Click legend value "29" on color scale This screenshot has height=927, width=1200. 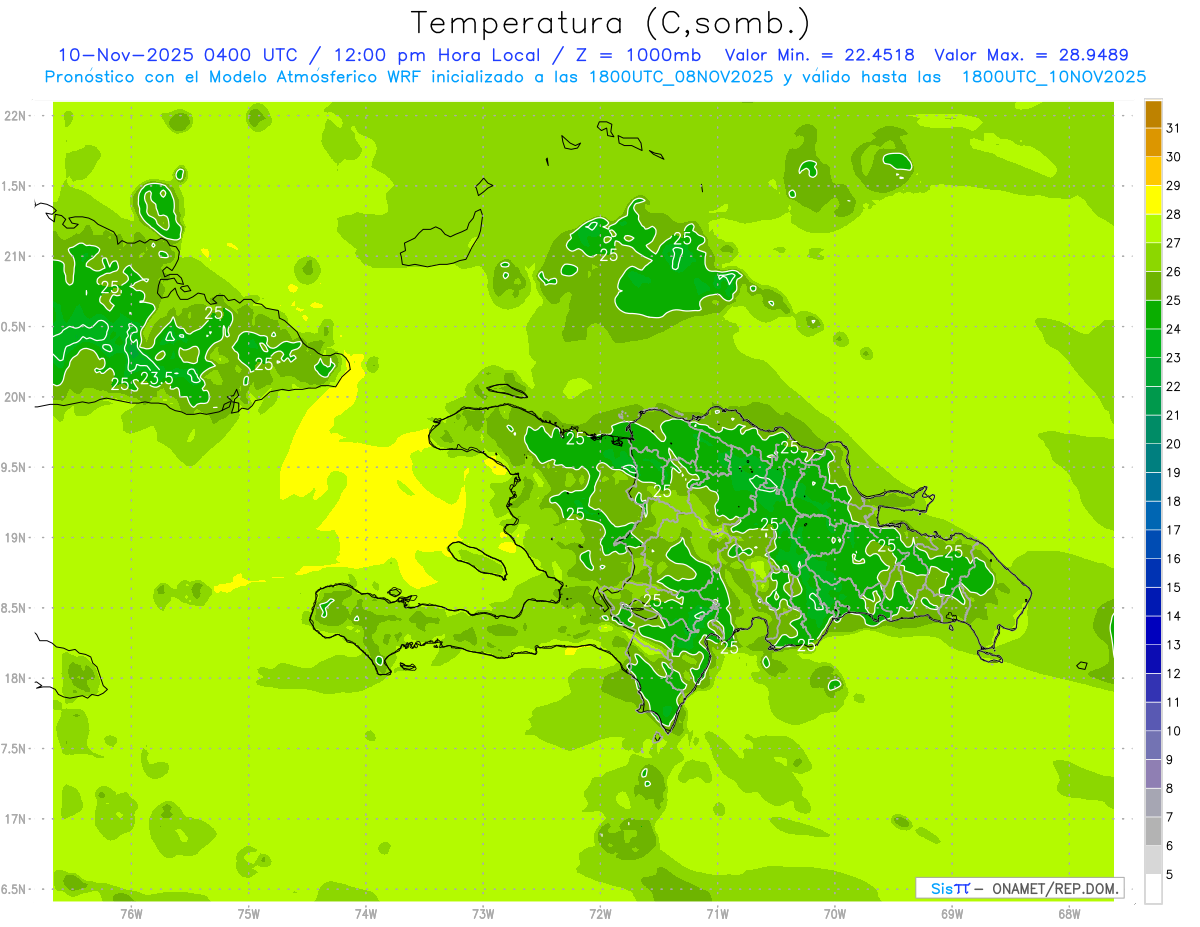point(1174,185)
